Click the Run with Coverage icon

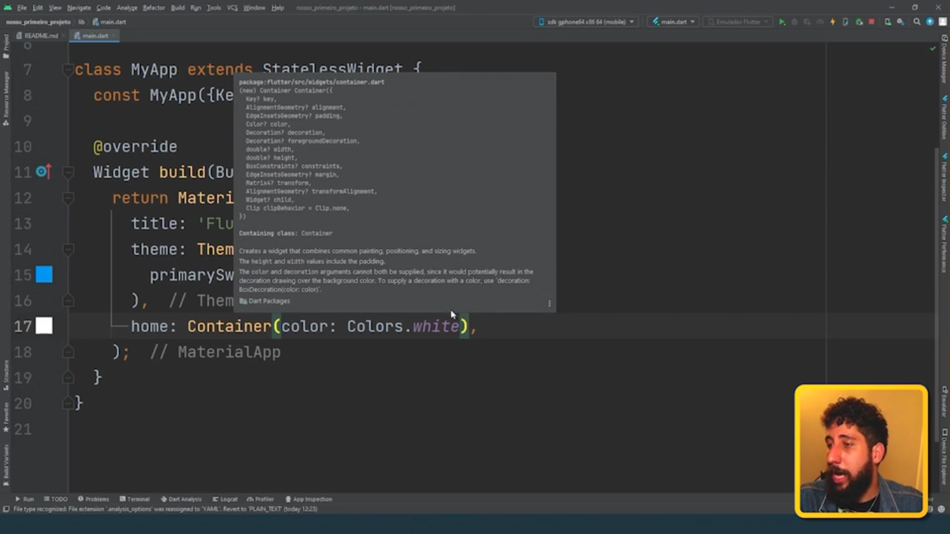click(x=807, y=22)
